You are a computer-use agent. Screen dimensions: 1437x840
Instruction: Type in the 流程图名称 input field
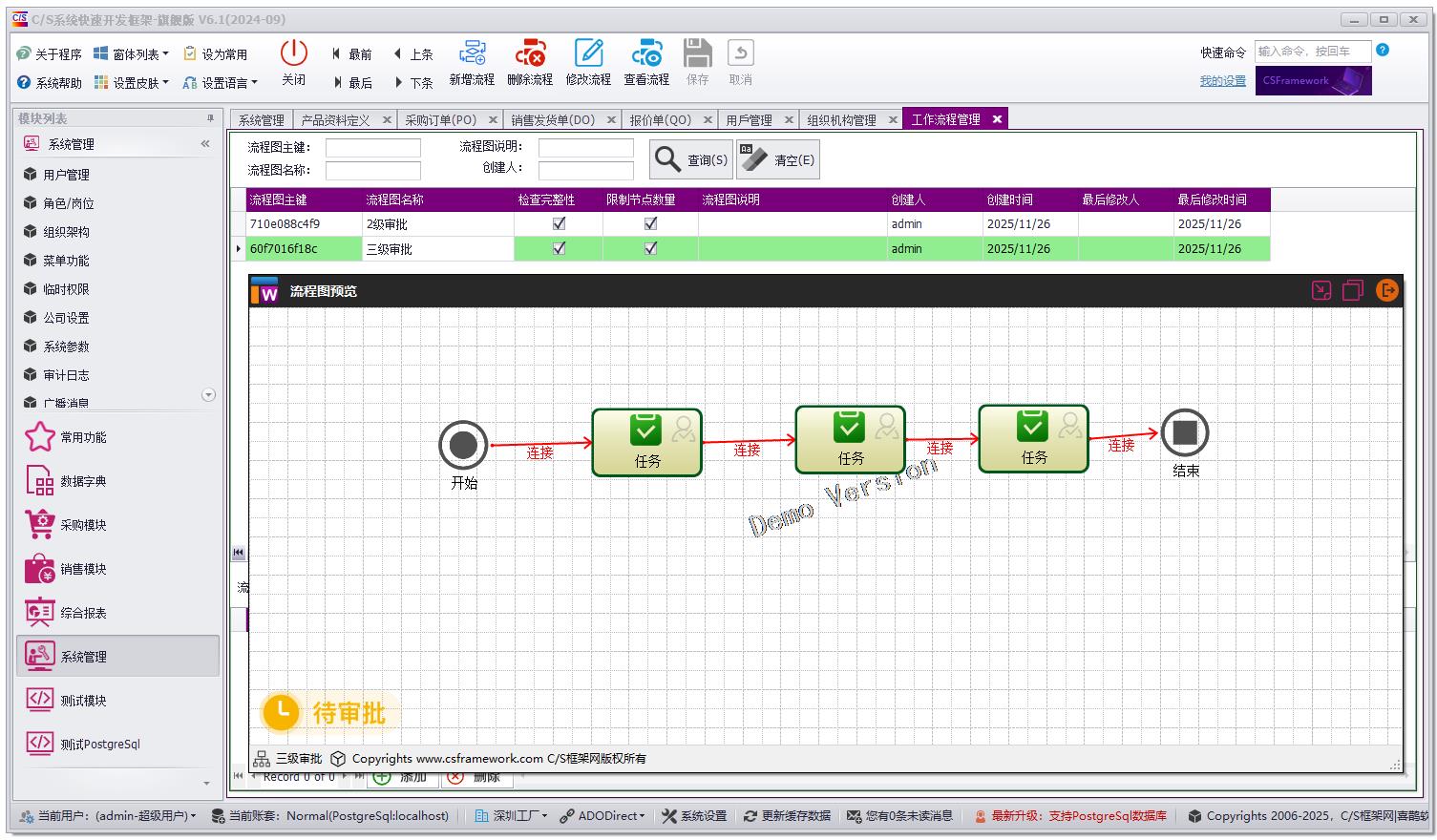(x=372, y=170)
